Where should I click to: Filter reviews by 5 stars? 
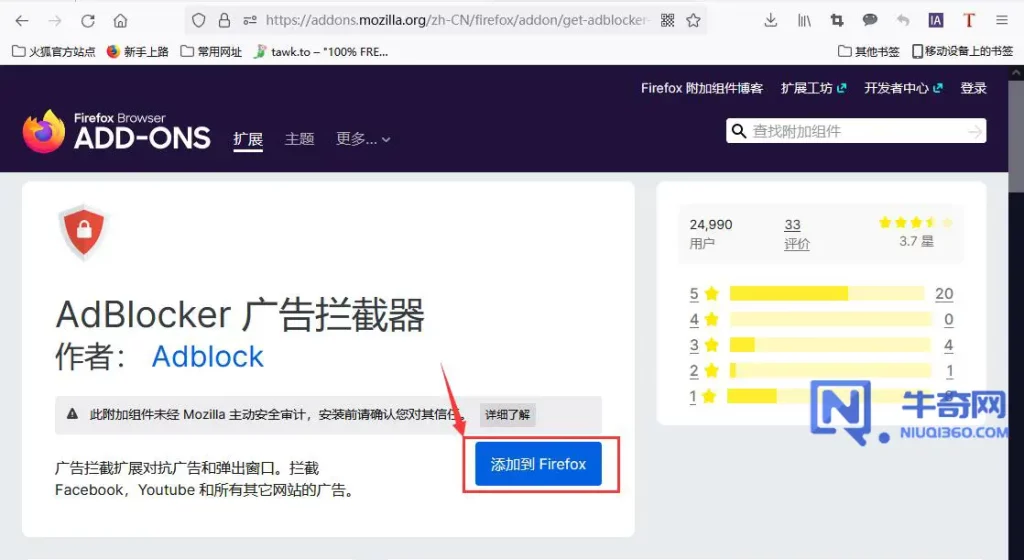tap(704, 294)
